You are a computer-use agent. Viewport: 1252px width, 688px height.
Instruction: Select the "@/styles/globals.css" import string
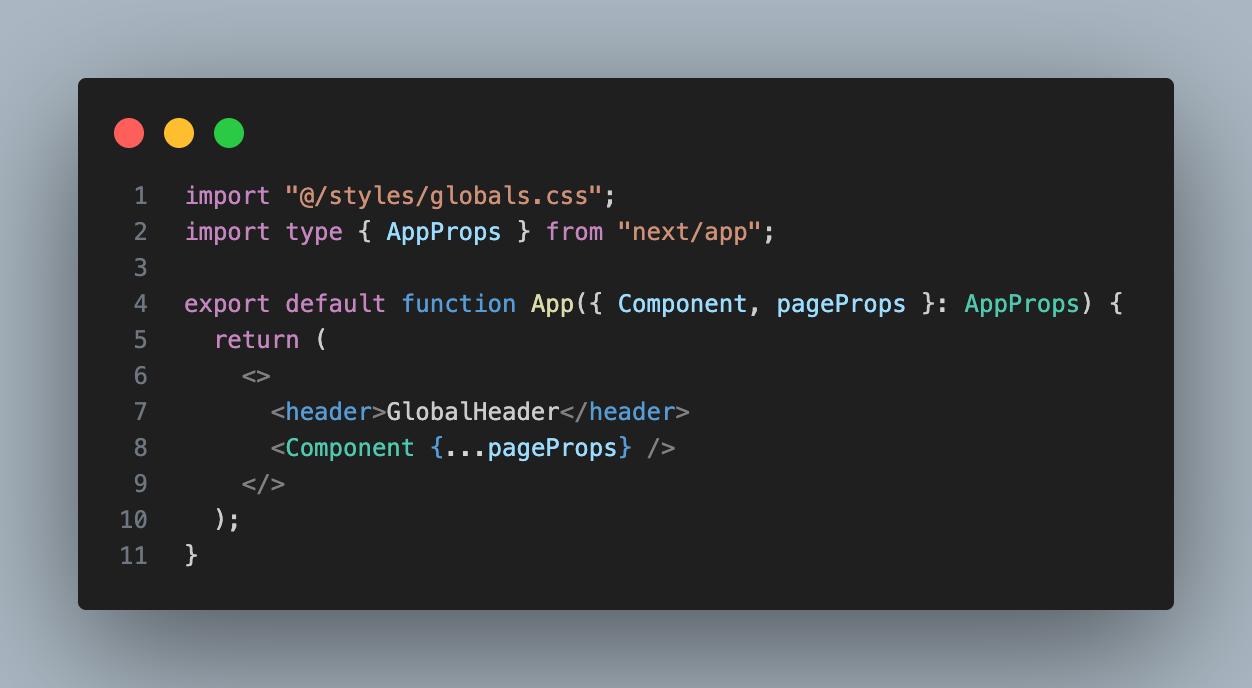443,195
